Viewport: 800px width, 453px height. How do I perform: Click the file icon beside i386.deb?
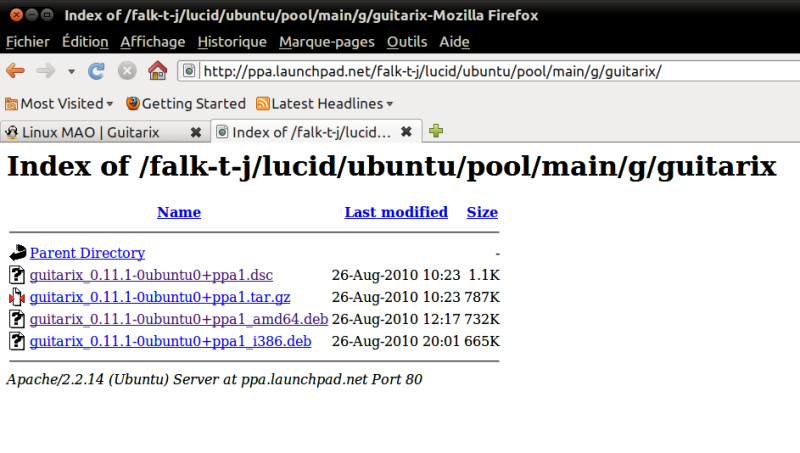click(x=17, y=341)
